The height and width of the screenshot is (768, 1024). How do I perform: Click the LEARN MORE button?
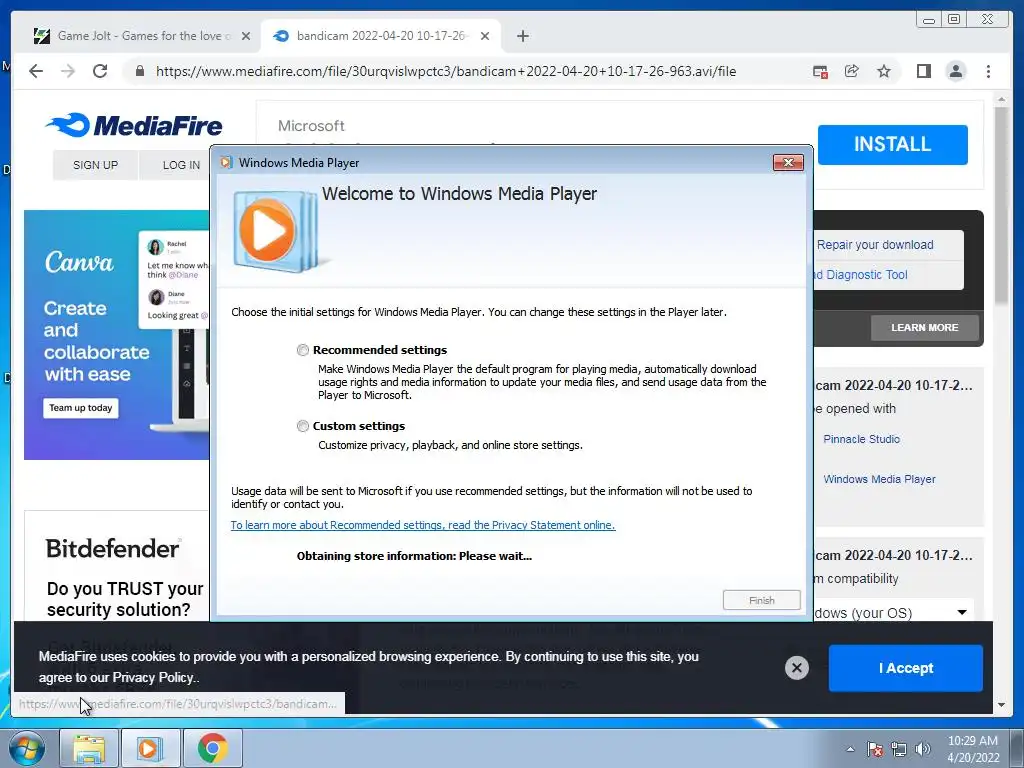point(925,327)
